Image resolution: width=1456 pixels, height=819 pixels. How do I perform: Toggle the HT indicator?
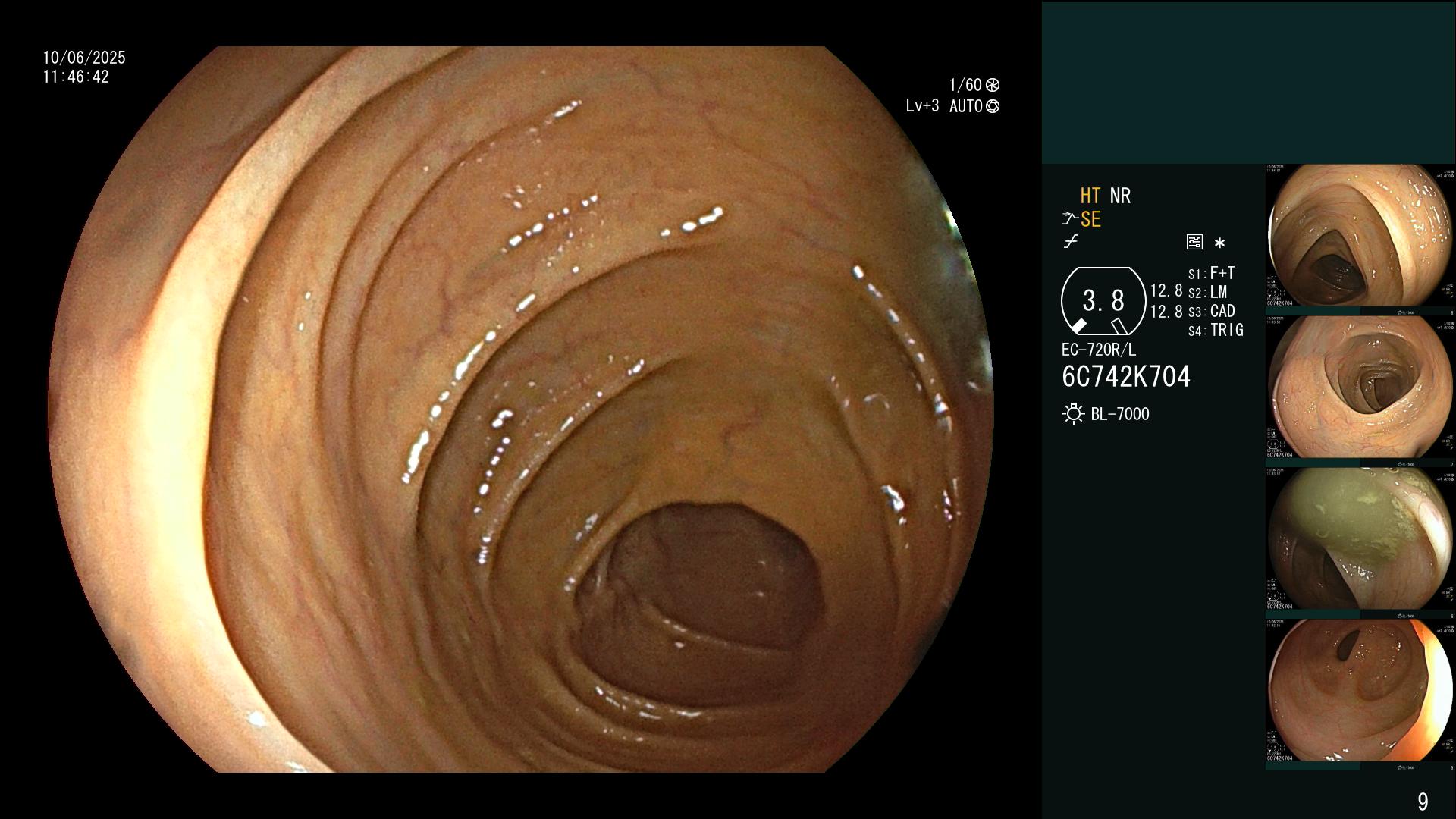[1090, 196]
